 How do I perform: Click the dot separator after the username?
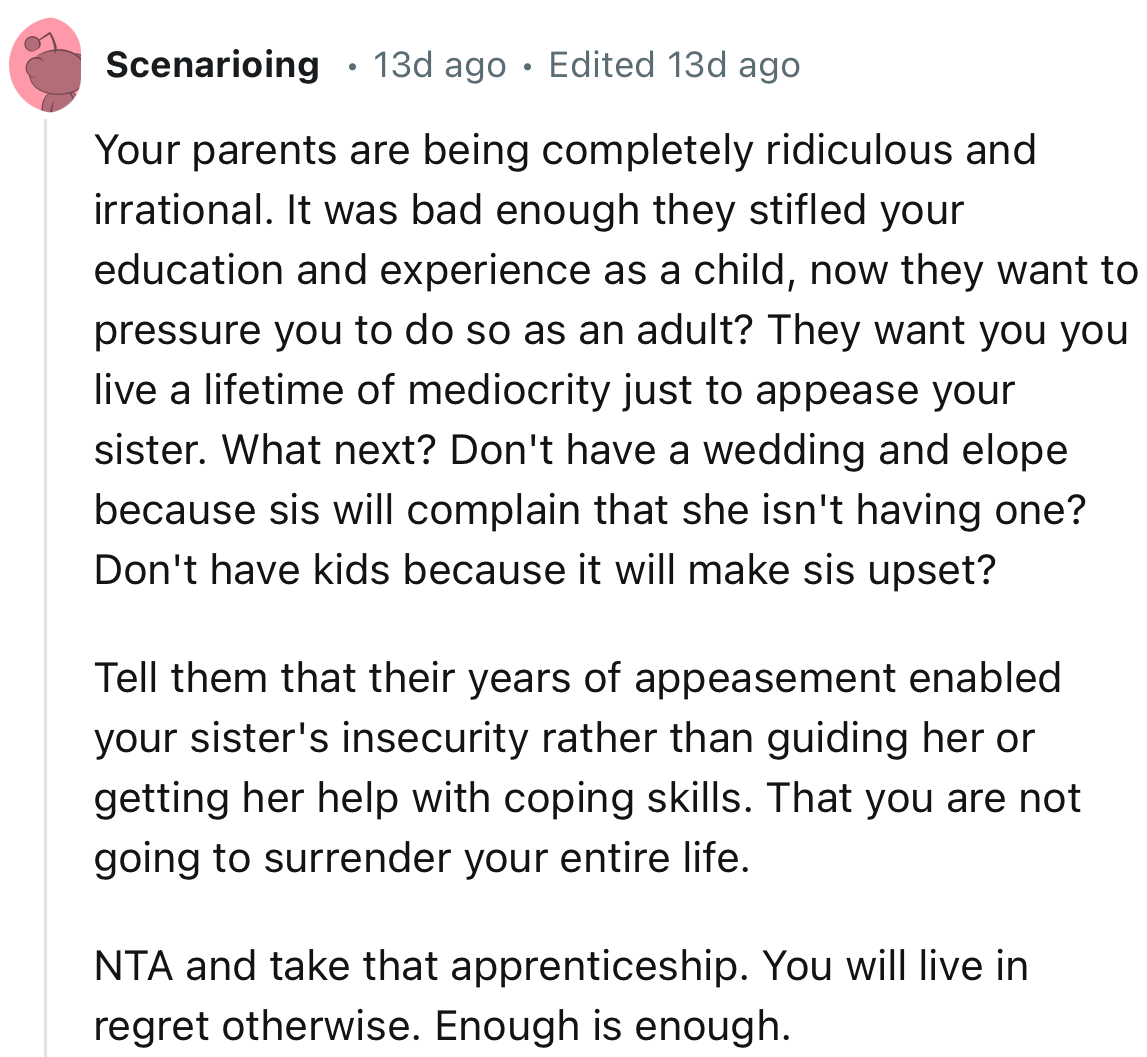pos(351,66)
